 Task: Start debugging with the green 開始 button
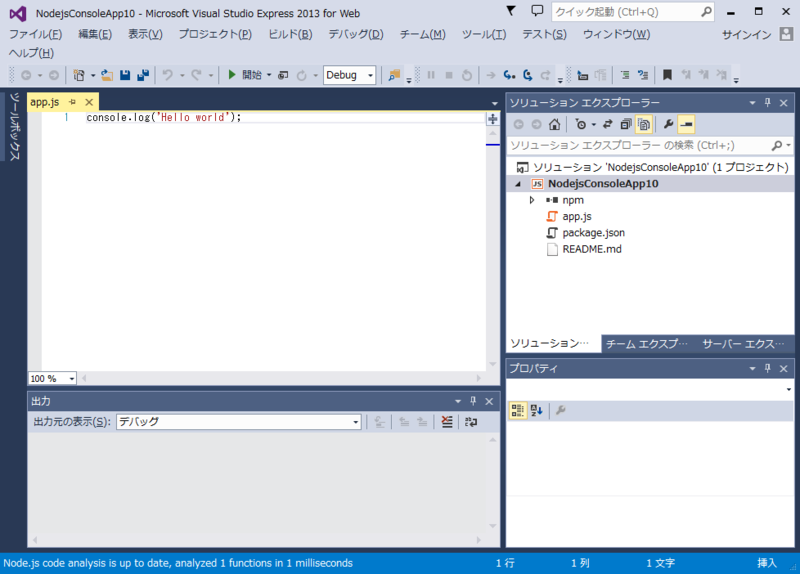click(x=245, y=75)
